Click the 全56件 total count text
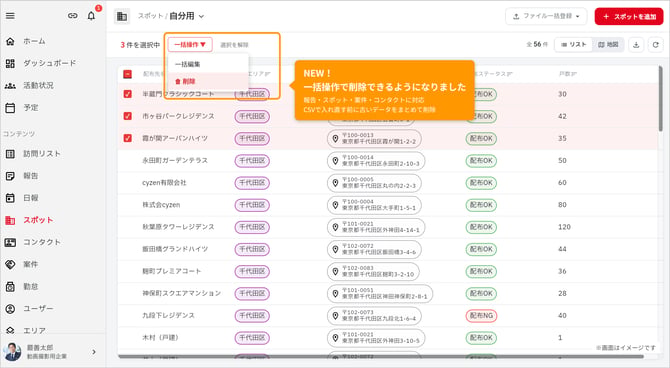Screen dimensions: 670x368 (538, 44)
